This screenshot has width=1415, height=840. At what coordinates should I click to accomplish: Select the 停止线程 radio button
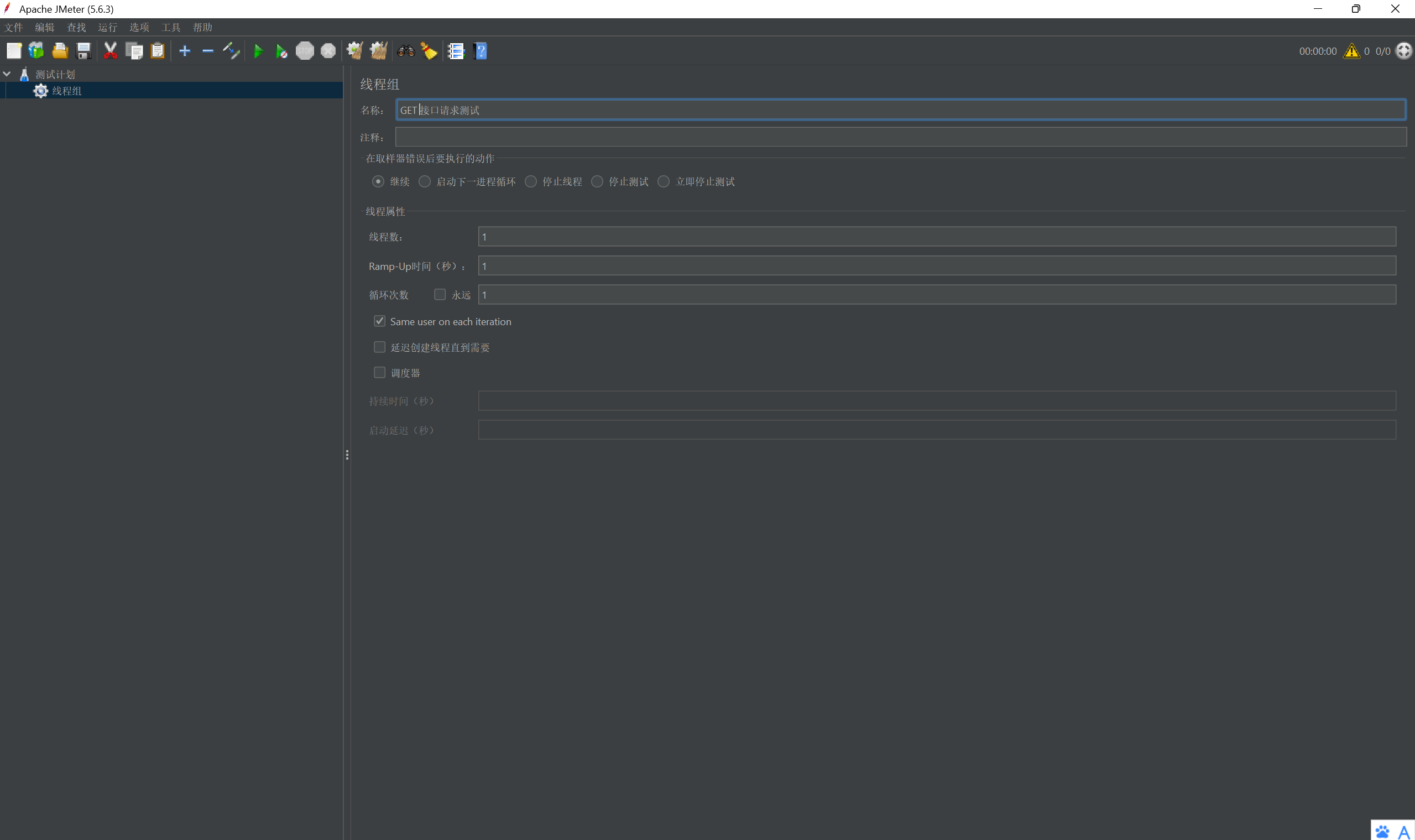point(530,181)
